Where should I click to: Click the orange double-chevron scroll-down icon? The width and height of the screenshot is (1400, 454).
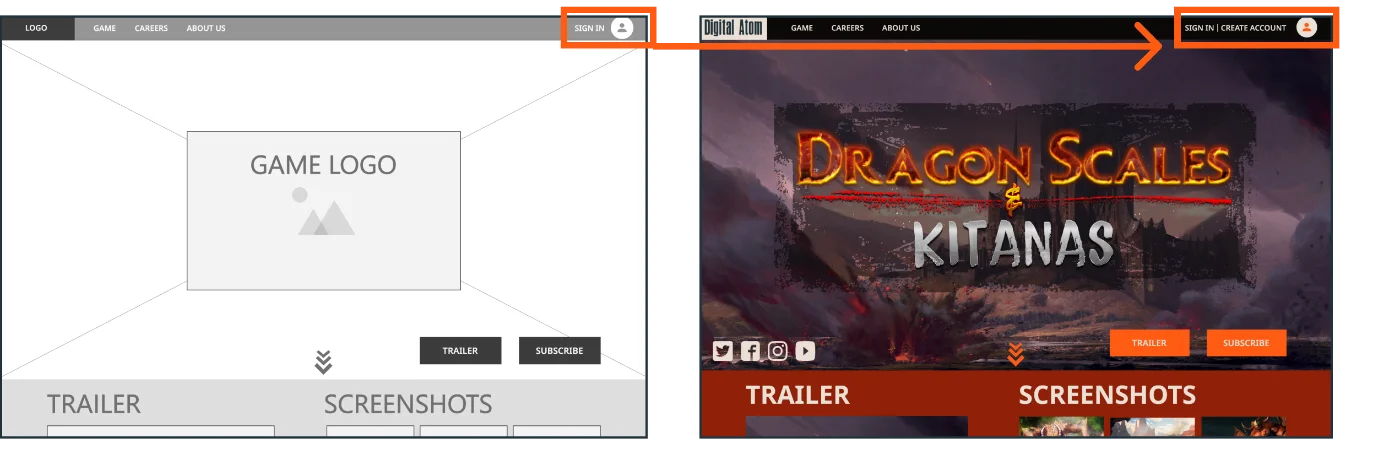pos(1015,354)
